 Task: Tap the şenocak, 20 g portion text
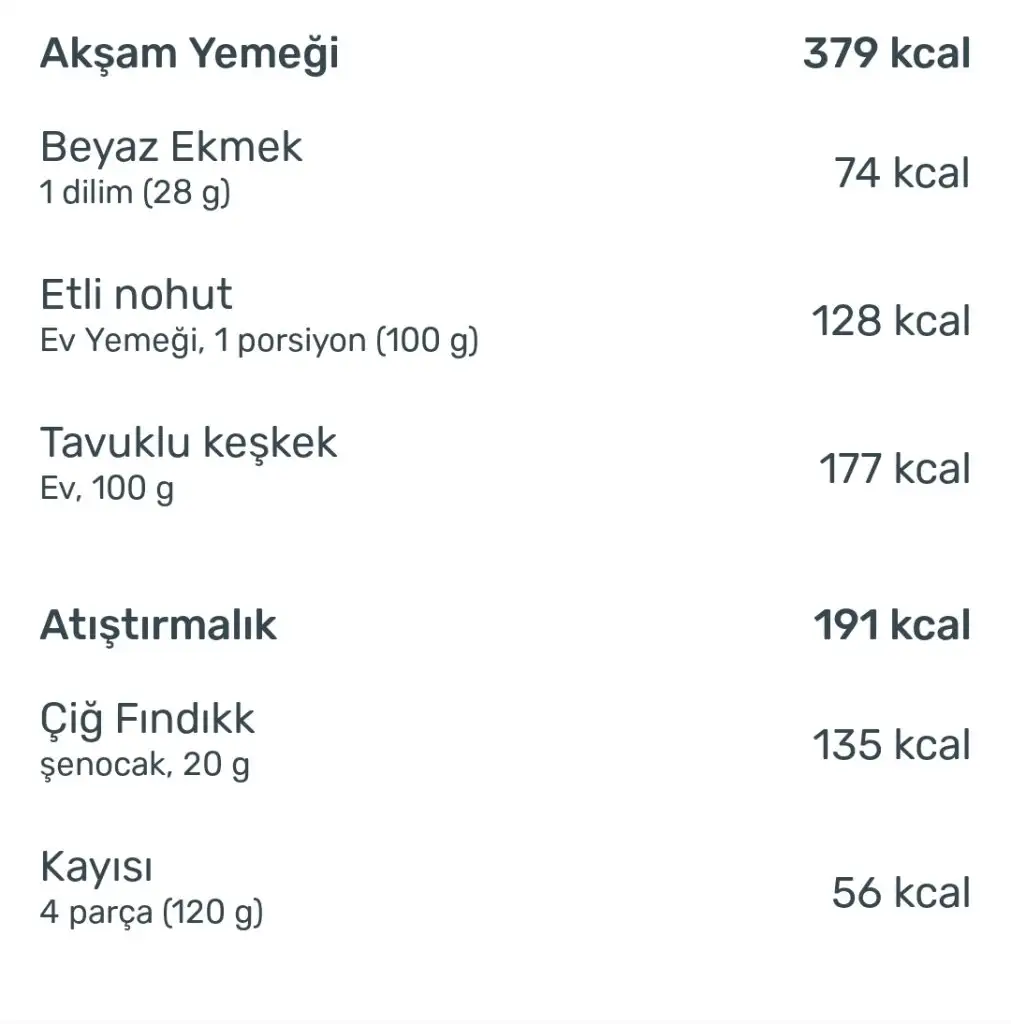[145, 766]
